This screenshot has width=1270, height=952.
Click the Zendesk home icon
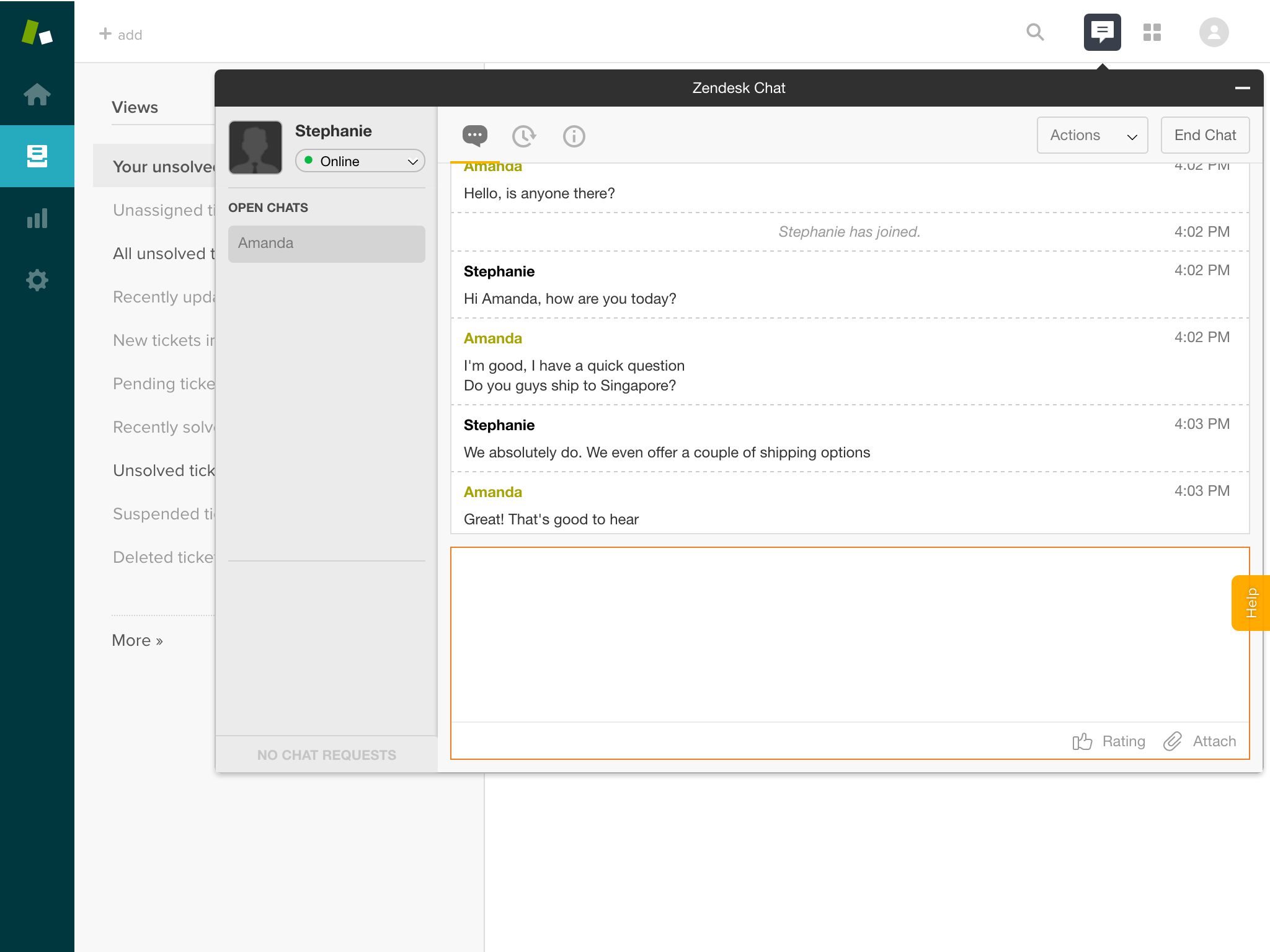[x=37, y=94]
